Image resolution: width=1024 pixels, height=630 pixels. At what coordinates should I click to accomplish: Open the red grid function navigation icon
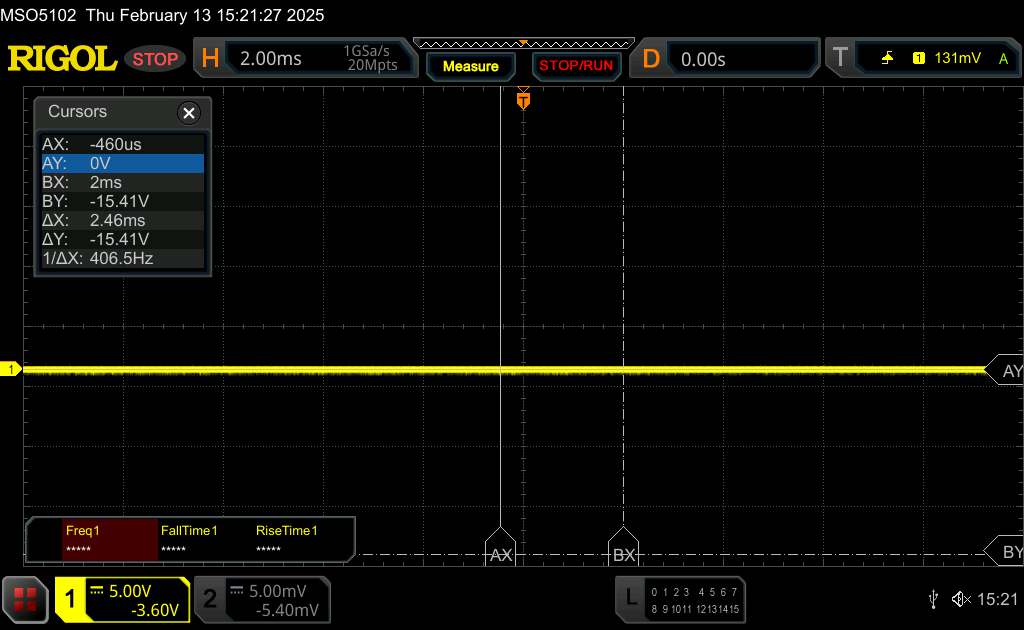pos(25,599)
